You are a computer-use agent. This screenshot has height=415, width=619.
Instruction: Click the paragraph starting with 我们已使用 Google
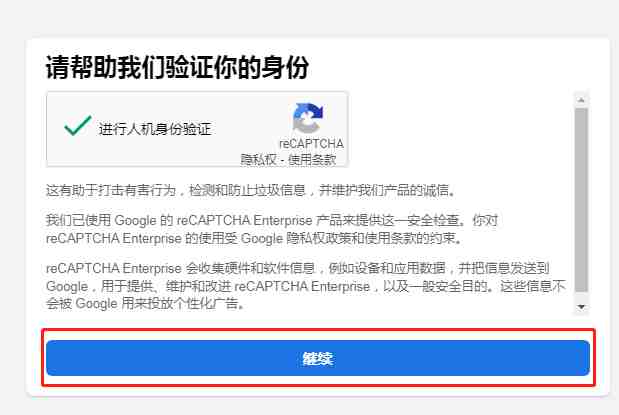coord(272,229)
